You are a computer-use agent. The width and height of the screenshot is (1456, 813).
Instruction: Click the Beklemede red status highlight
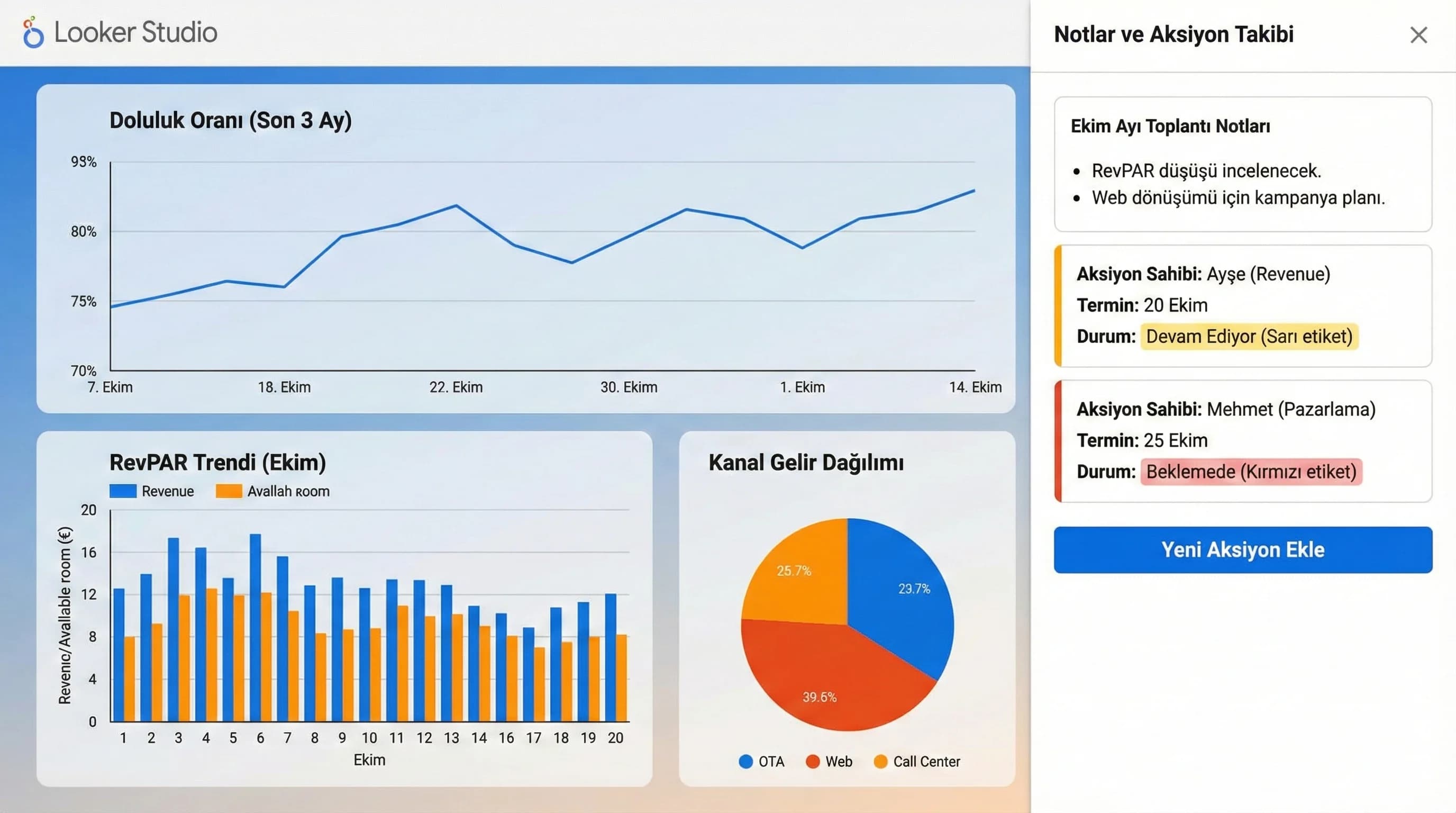1252,472
